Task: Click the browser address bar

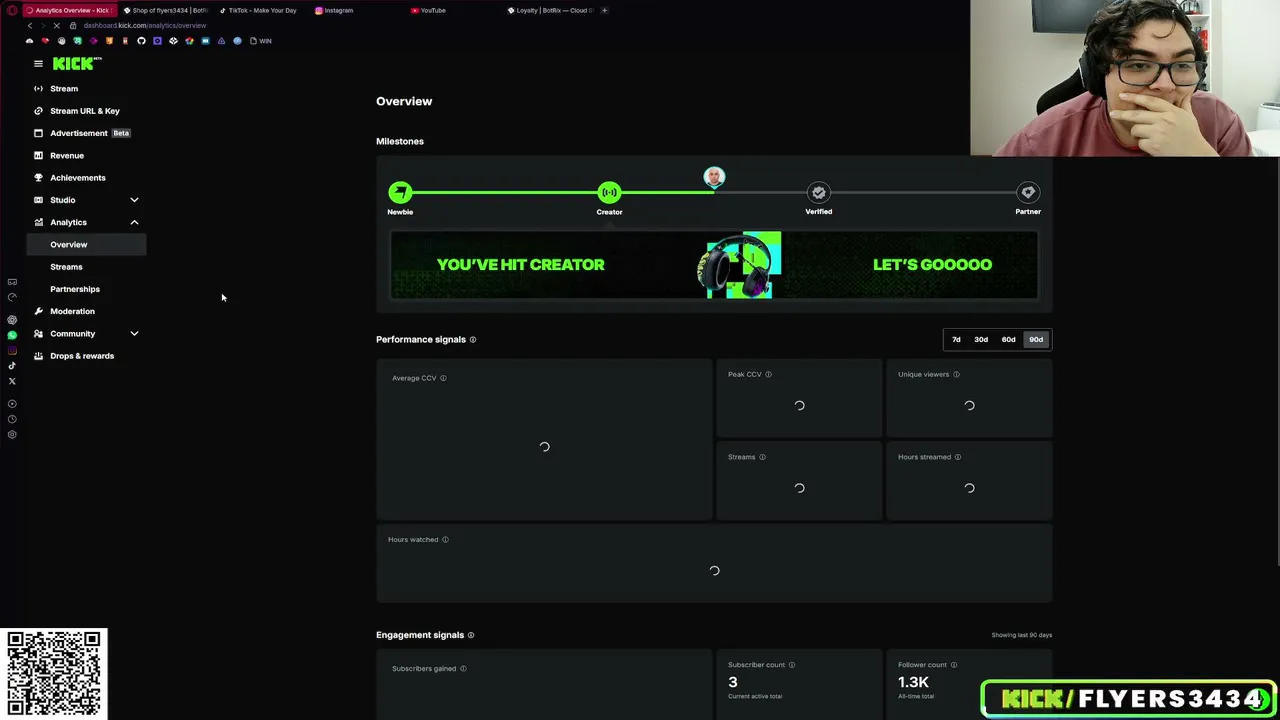Action: coord(145,25)
